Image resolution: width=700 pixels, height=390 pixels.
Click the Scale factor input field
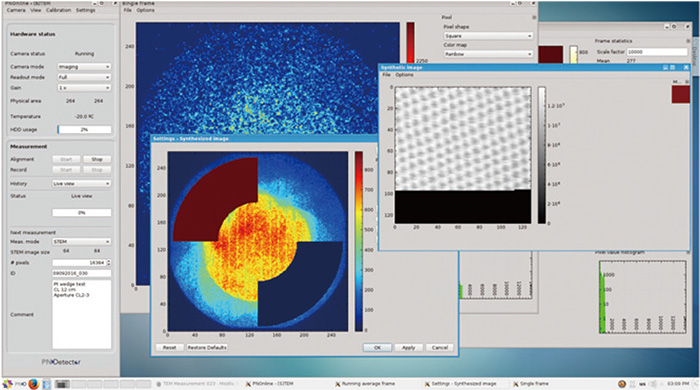[657, 52]
